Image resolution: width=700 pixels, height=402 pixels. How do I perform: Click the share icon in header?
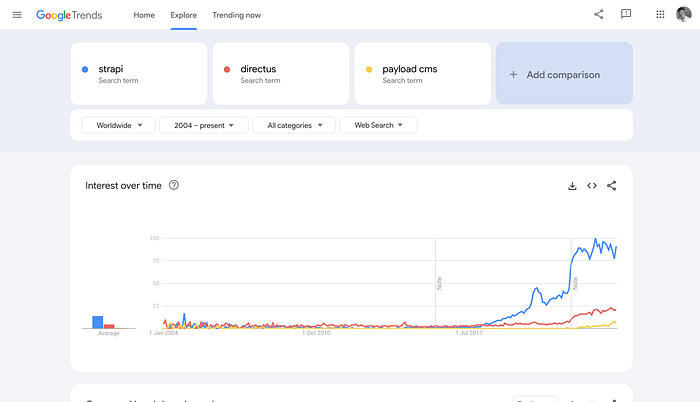click(x=599, y=15)
